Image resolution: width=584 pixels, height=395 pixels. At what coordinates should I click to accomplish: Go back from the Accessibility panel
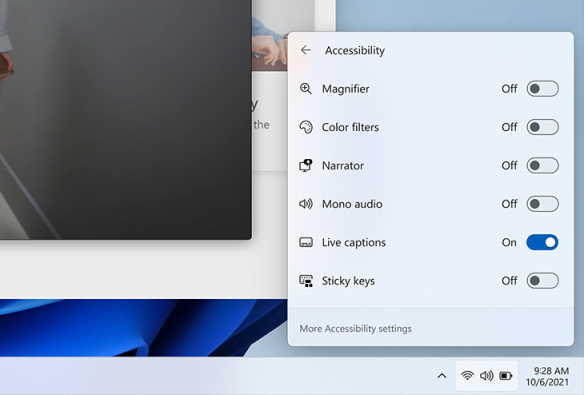[x=306, y=50]
